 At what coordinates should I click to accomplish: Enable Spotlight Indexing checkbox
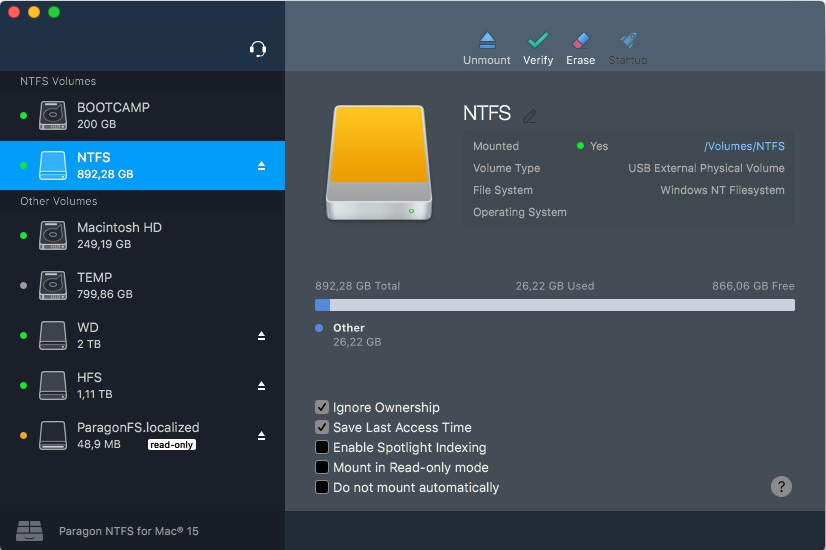coord(322,447)
